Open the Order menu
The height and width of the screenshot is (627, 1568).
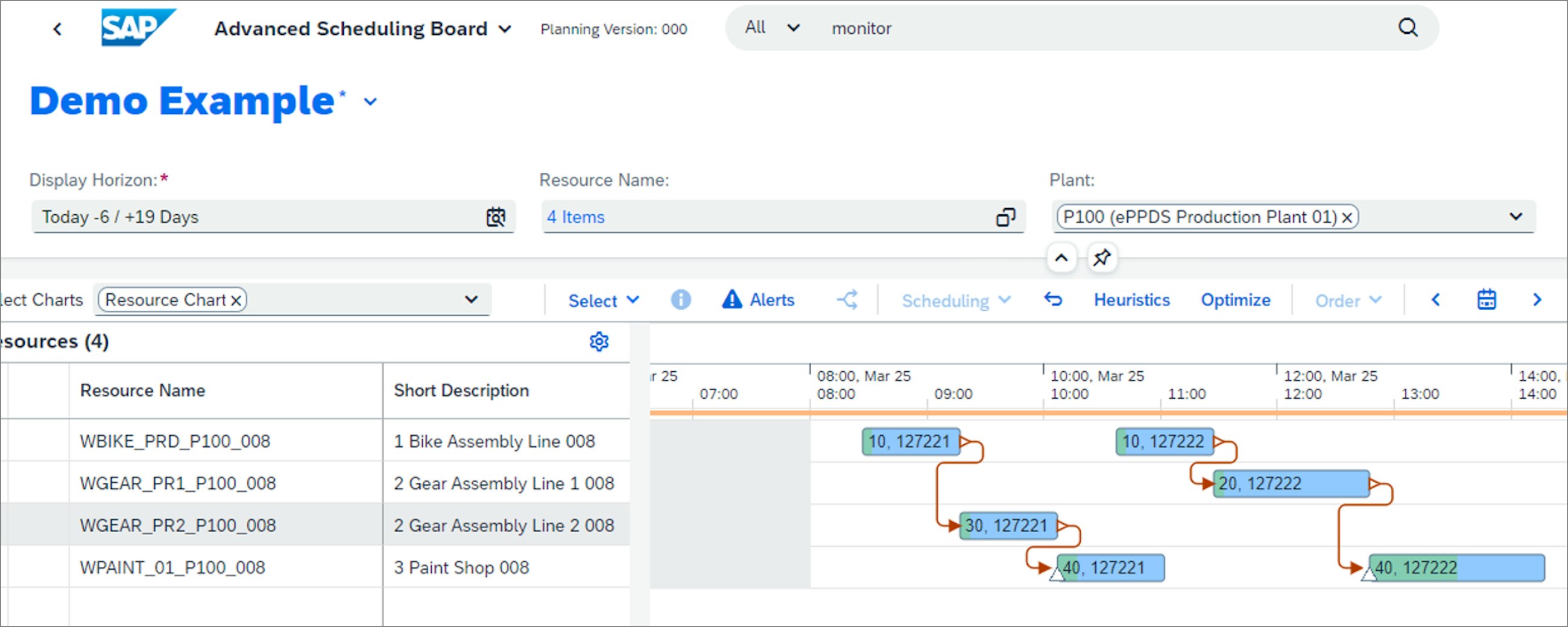point(1348,301)
